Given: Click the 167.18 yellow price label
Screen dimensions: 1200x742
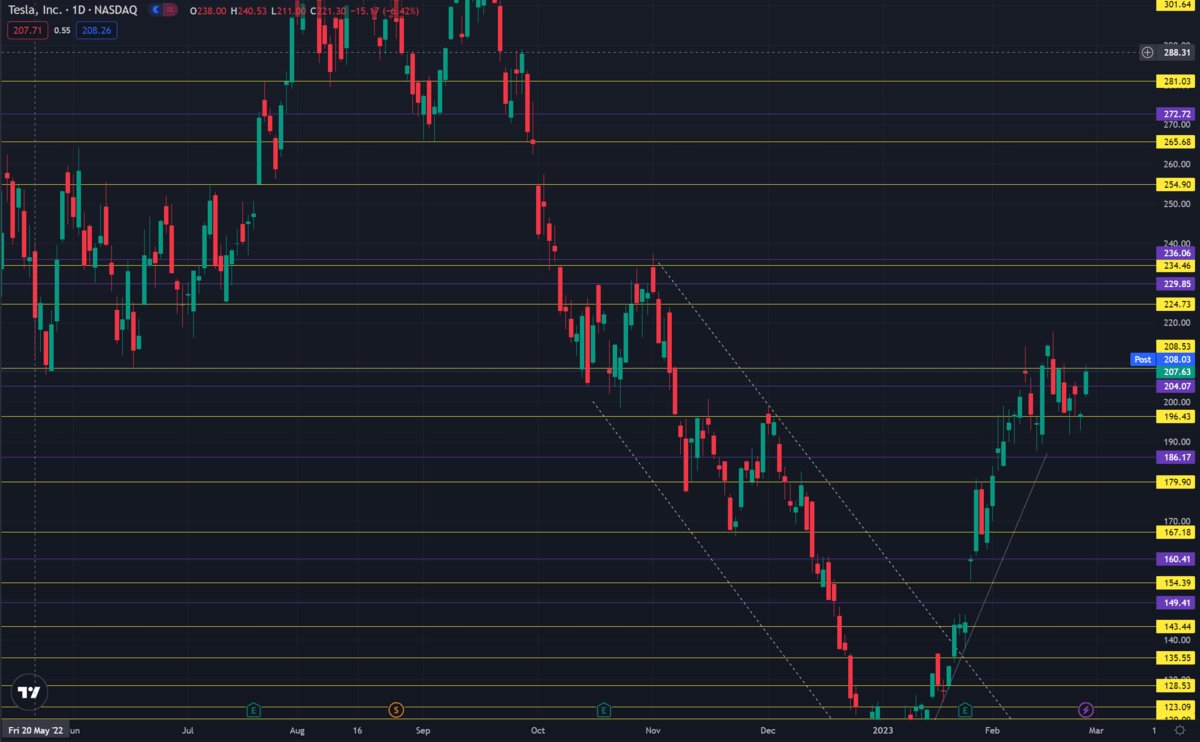Looking at the screenshot, I should (1176, 533).
